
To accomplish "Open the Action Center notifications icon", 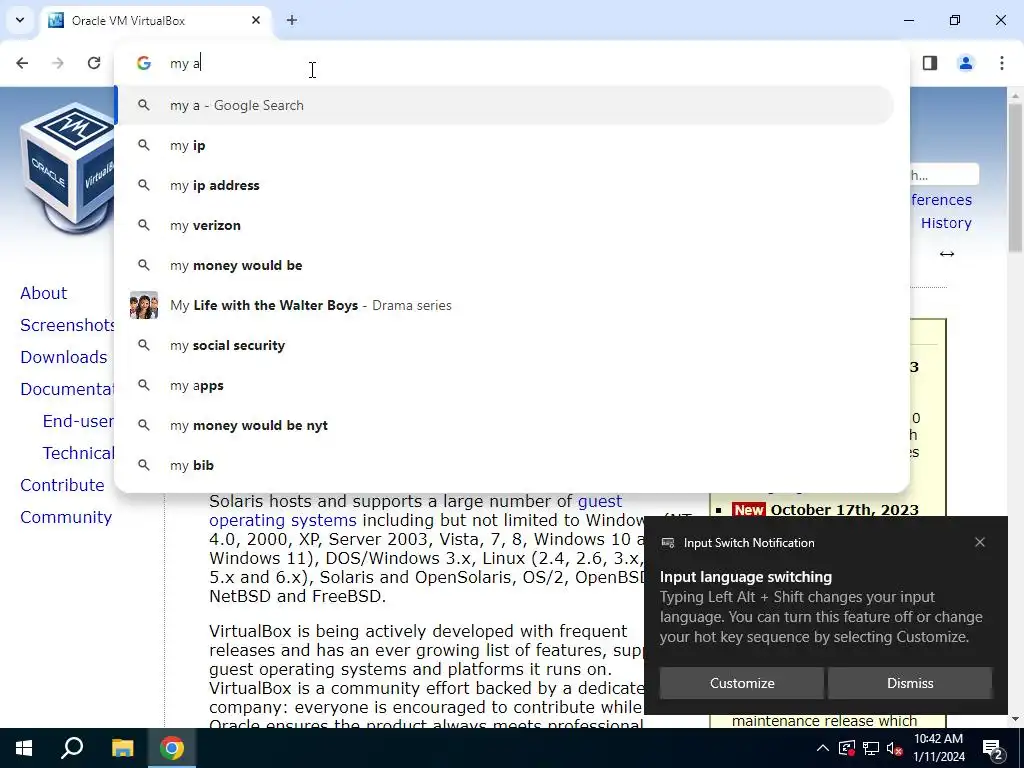I will point(993,749).
